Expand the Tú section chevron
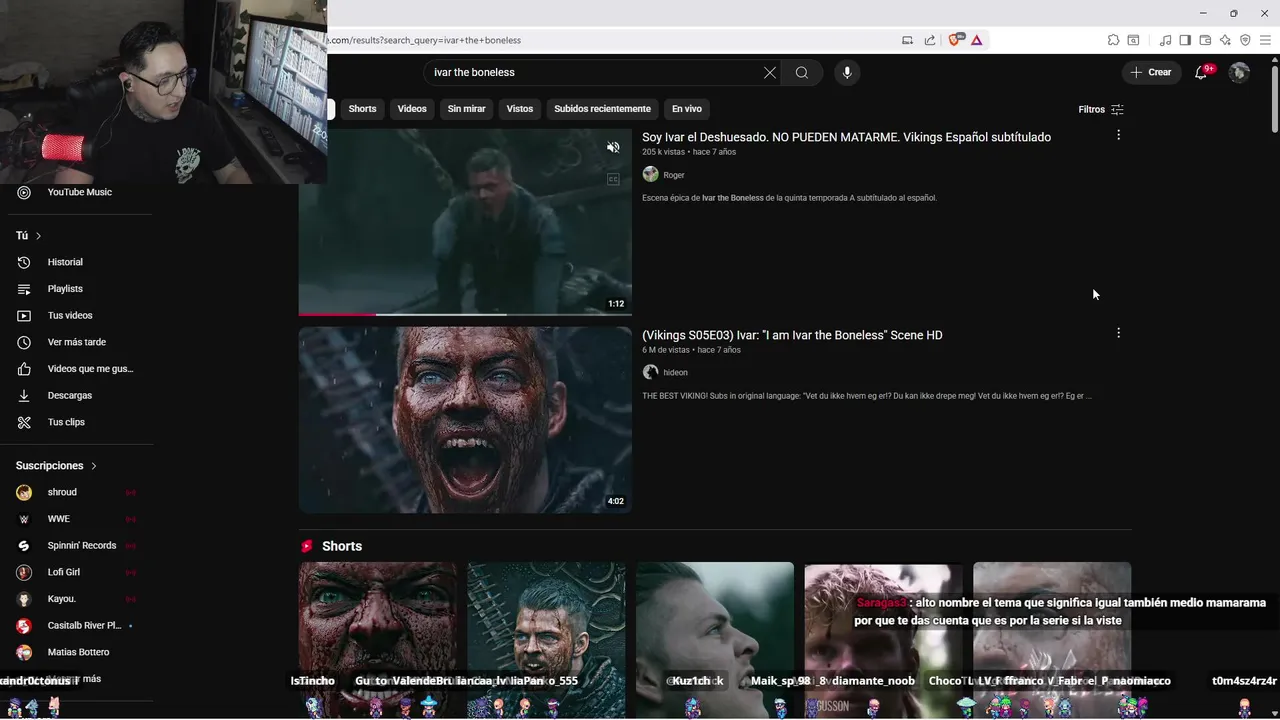1280x720 pixels. (x=38, y=236)
